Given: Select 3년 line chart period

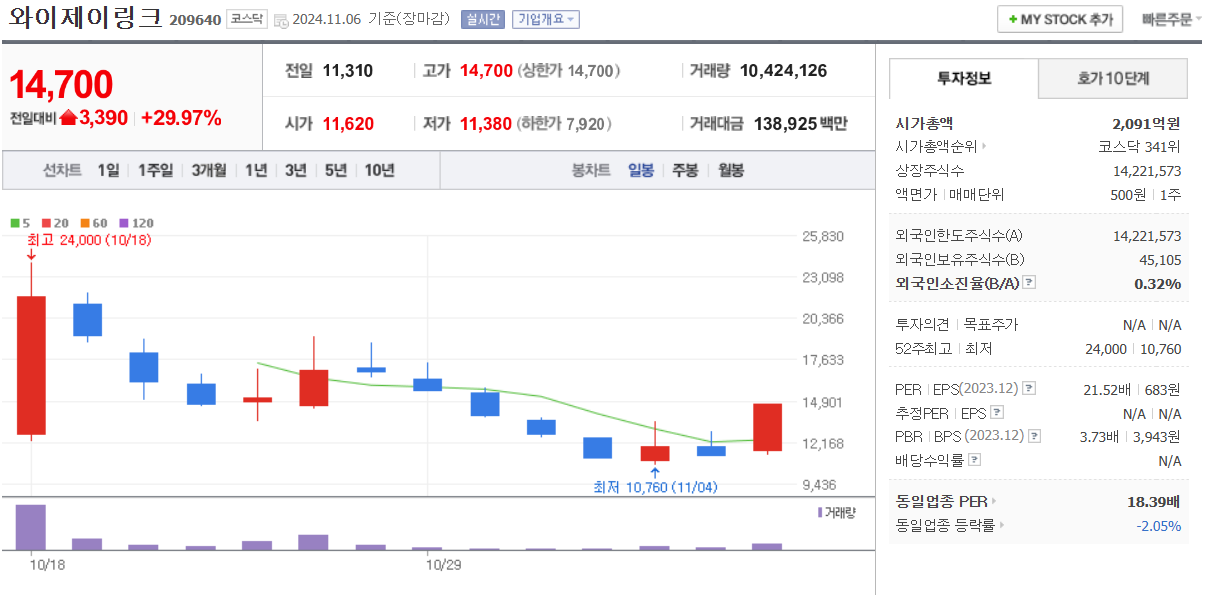Looking at the screenshot, I should tap(295, 170).
